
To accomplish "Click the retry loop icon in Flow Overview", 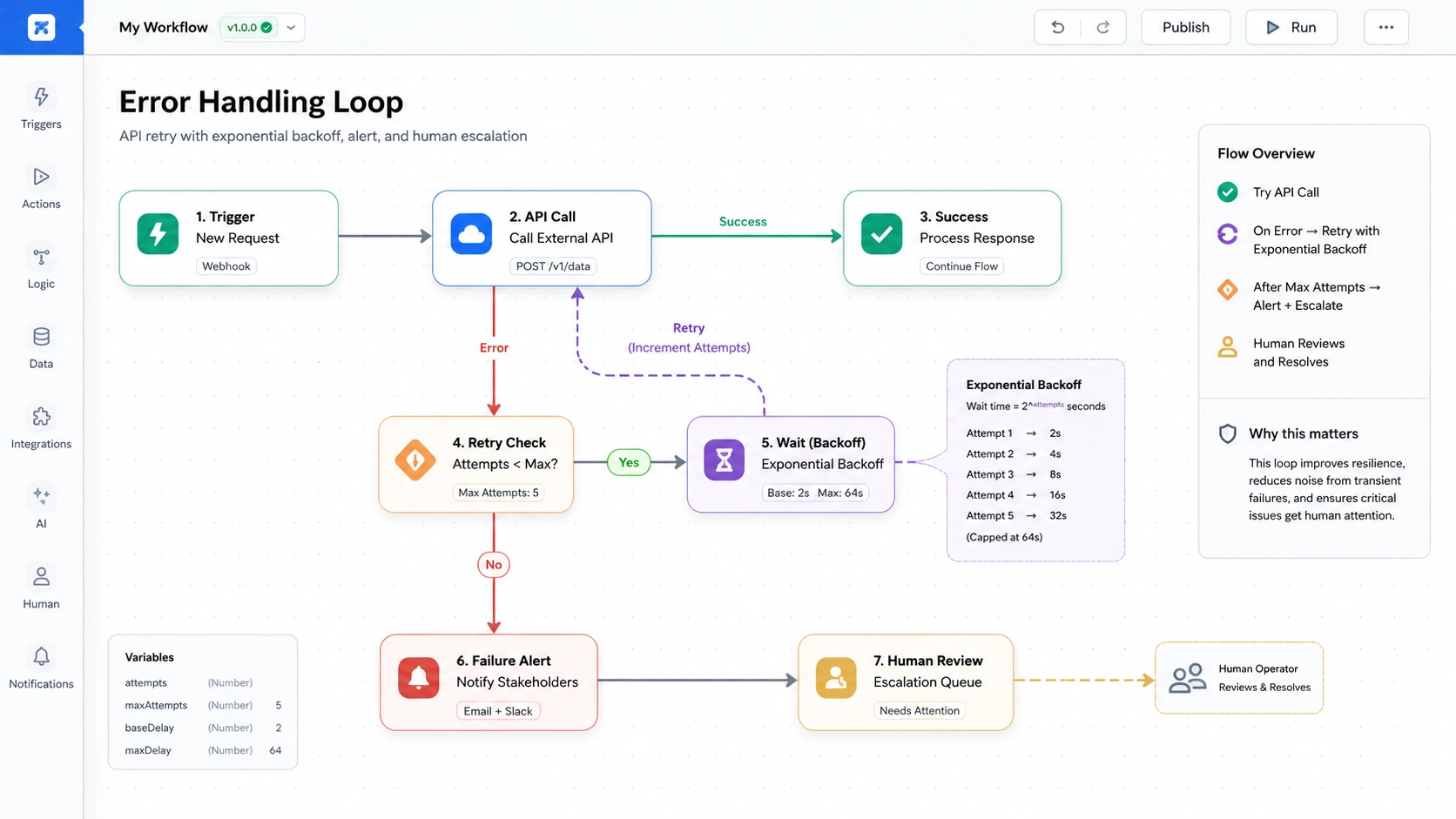I will (1228, 234).
